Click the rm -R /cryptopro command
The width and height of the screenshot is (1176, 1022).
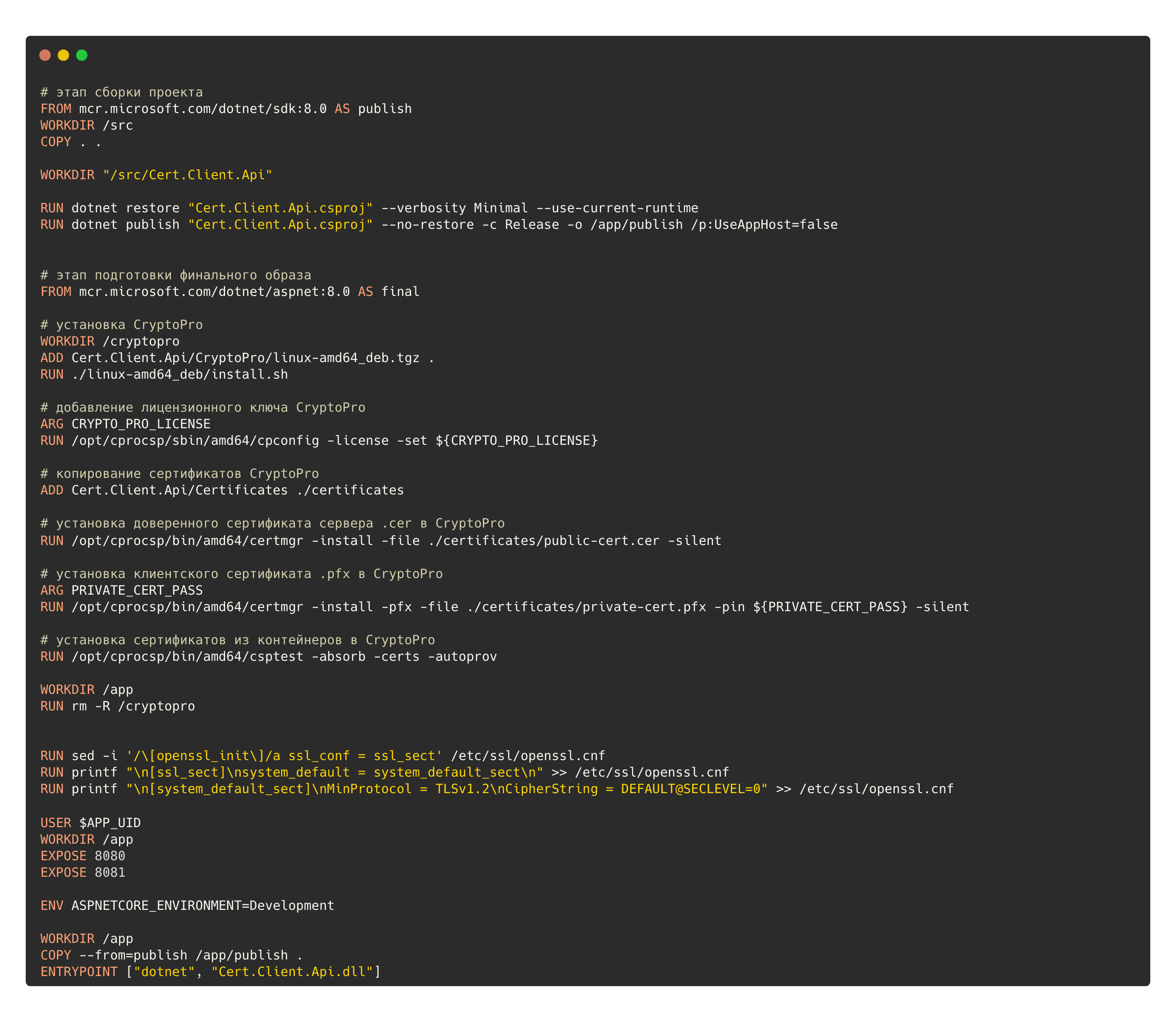pyautogui.click(x=133, y=706)
